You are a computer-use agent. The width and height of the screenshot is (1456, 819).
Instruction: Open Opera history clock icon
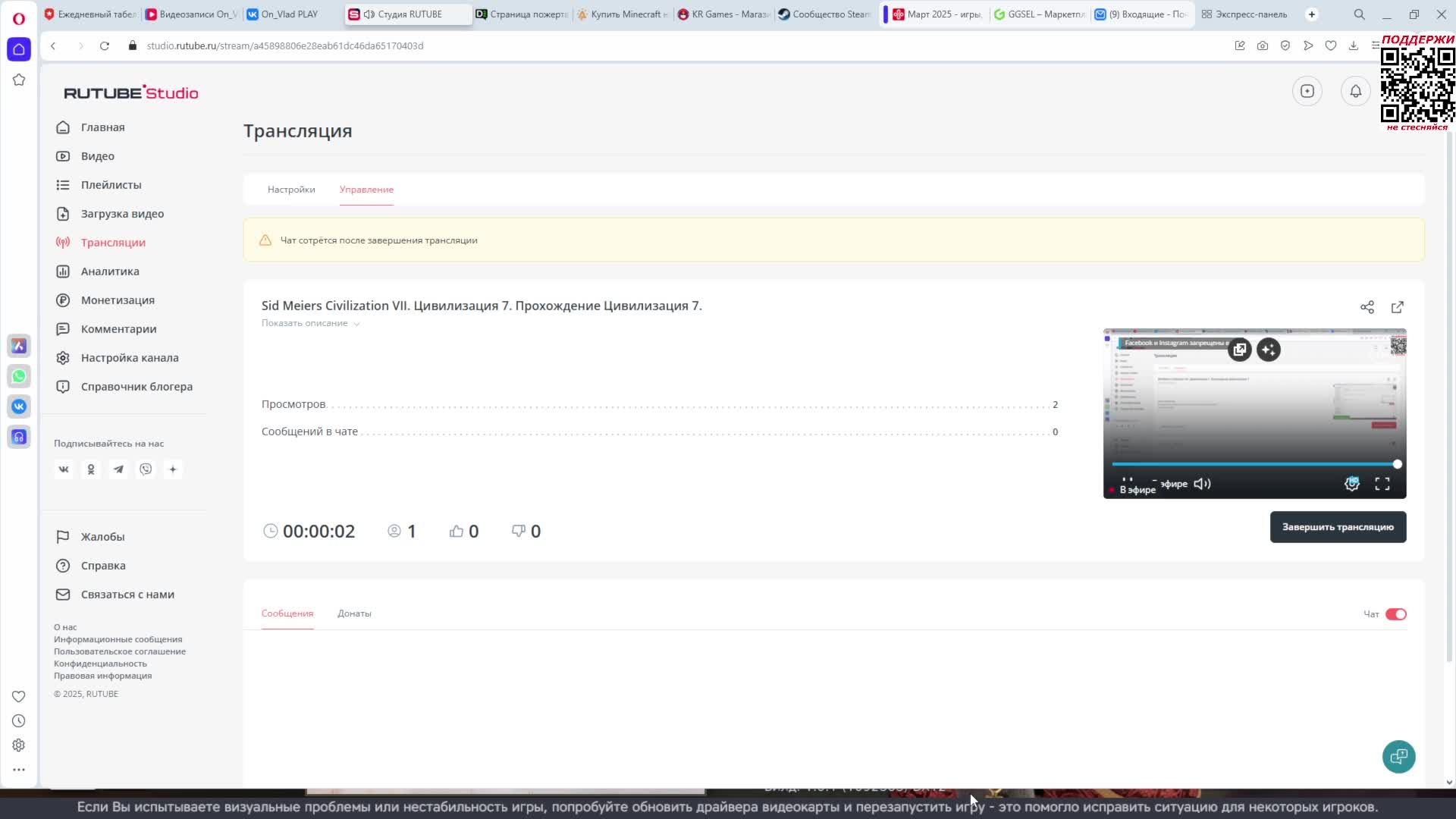point(19,721)
